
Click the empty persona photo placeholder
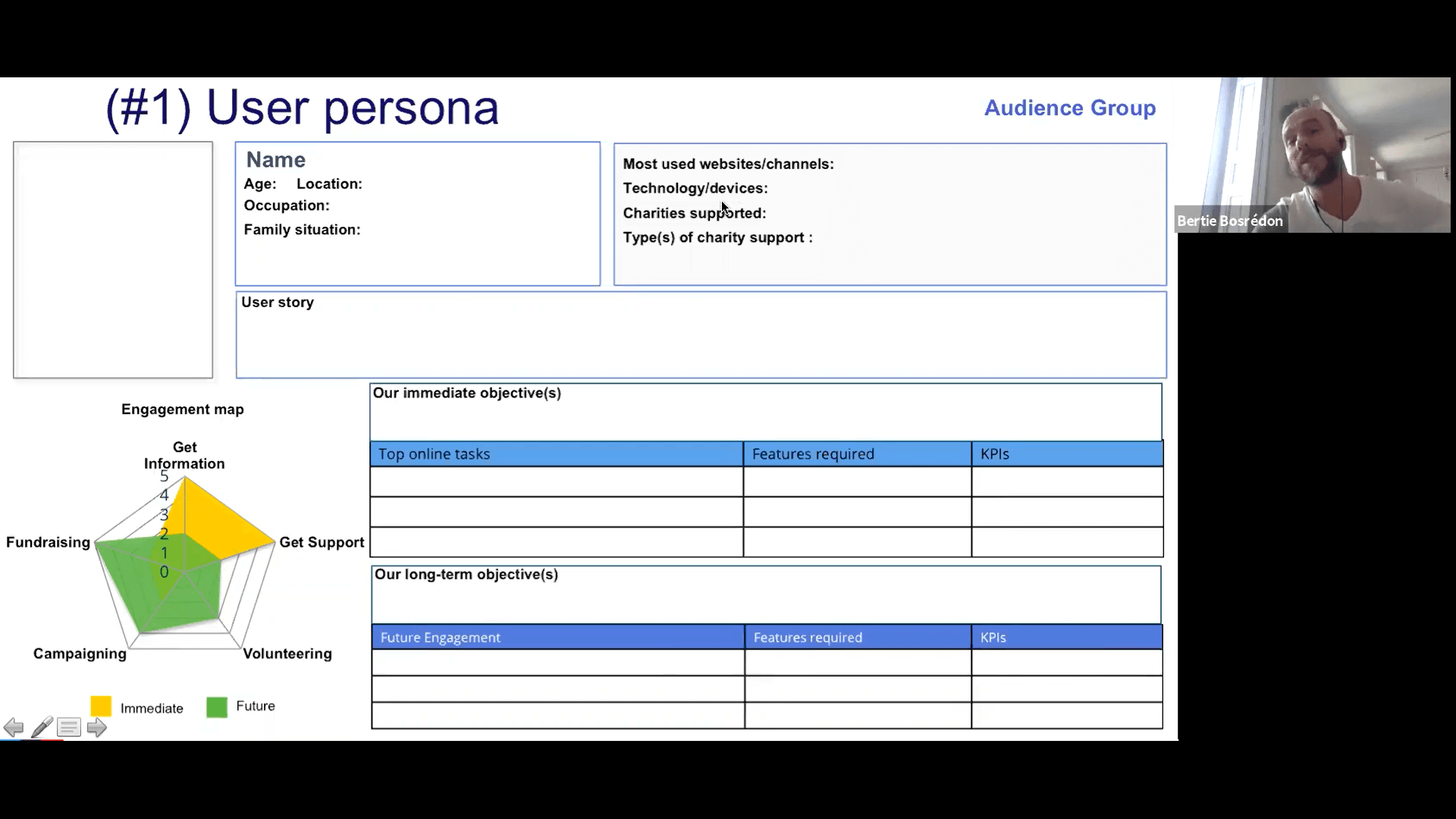pyautogui.click(x=113, y=260)
